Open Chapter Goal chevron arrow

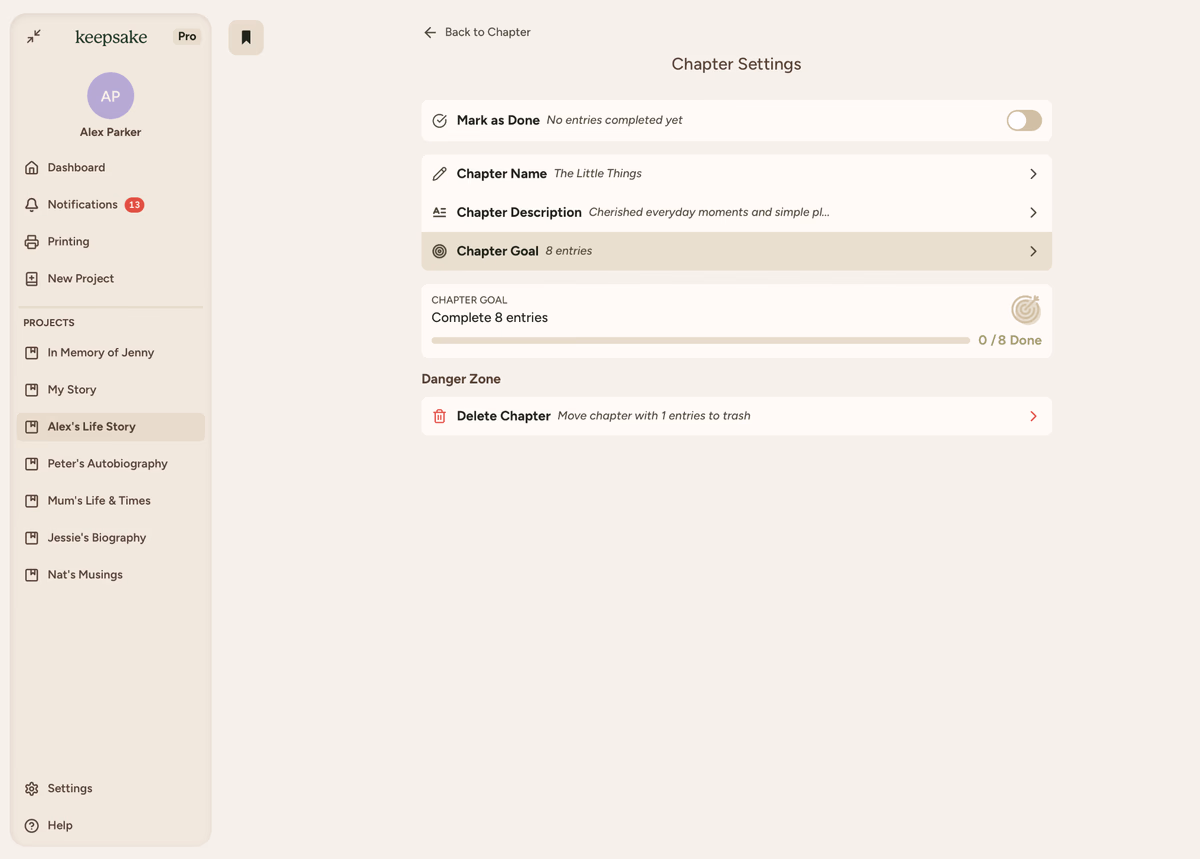coord(1033,252)
